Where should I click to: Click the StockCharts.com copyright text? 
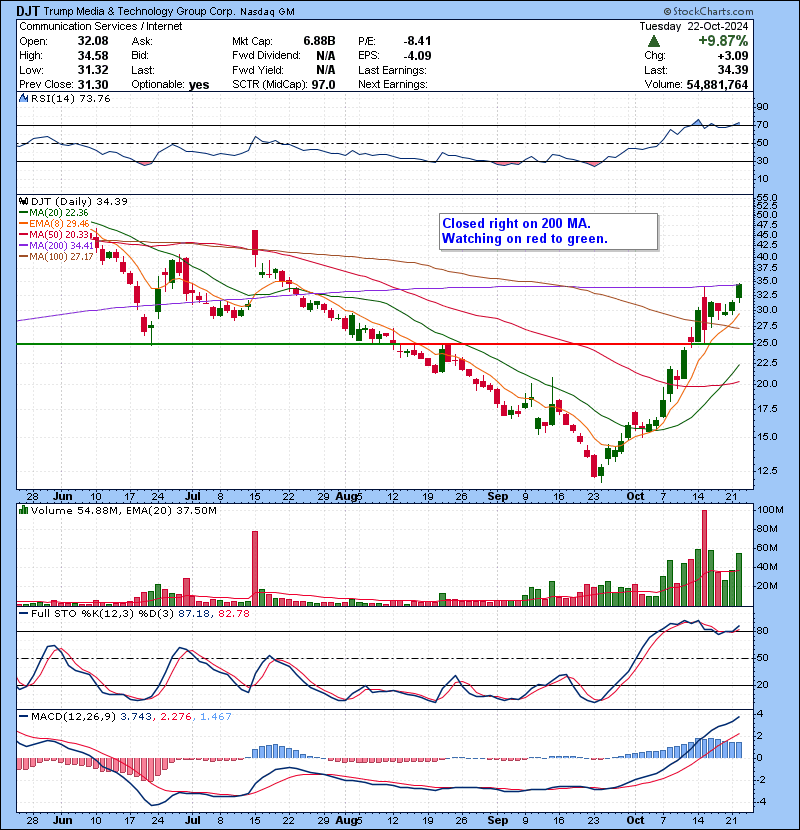pyautogui.click(x=708, y=11)
